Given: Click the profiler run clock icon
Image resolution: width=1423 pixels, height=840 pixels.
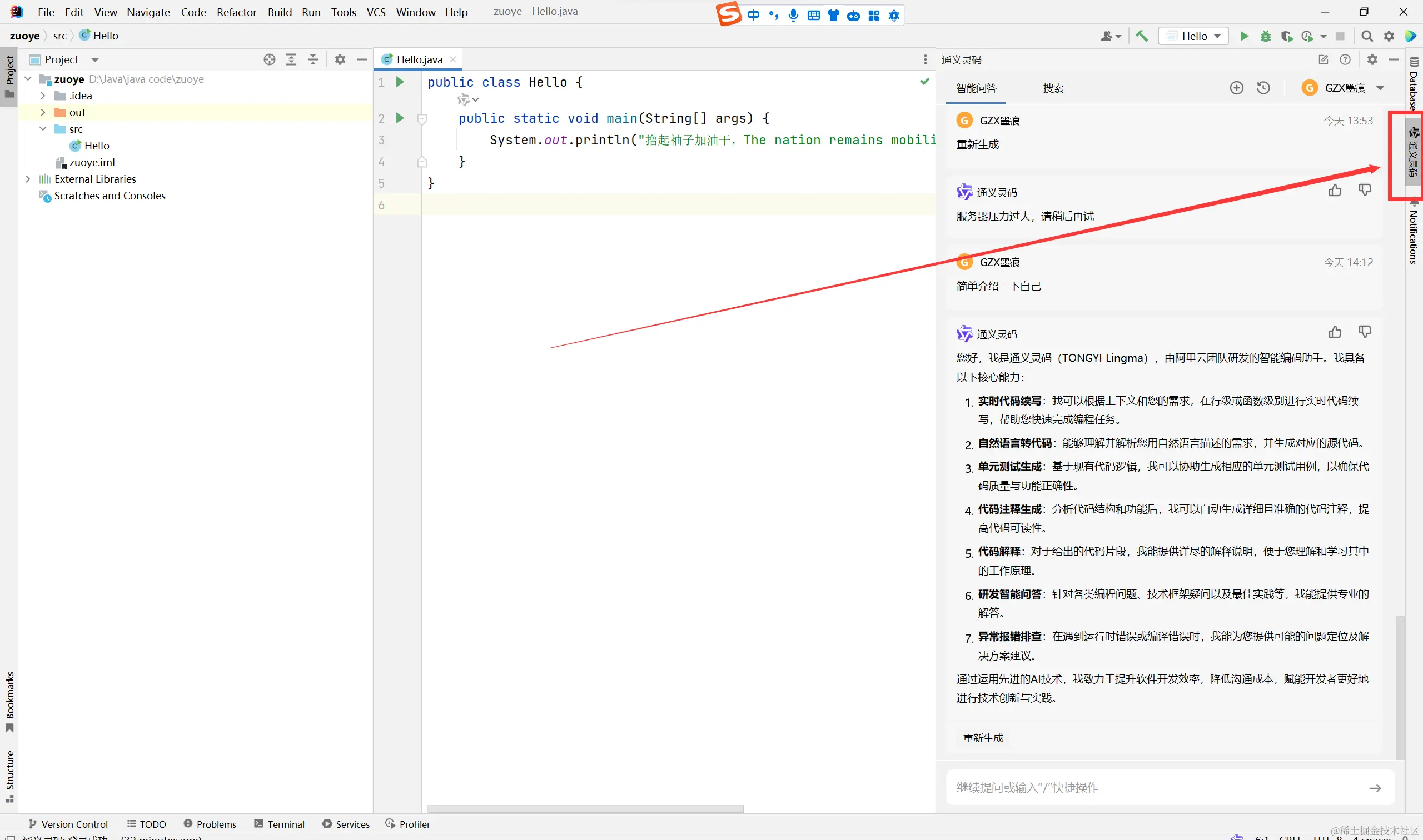Looking at the screenshot, I should [x=1307, y=36].
